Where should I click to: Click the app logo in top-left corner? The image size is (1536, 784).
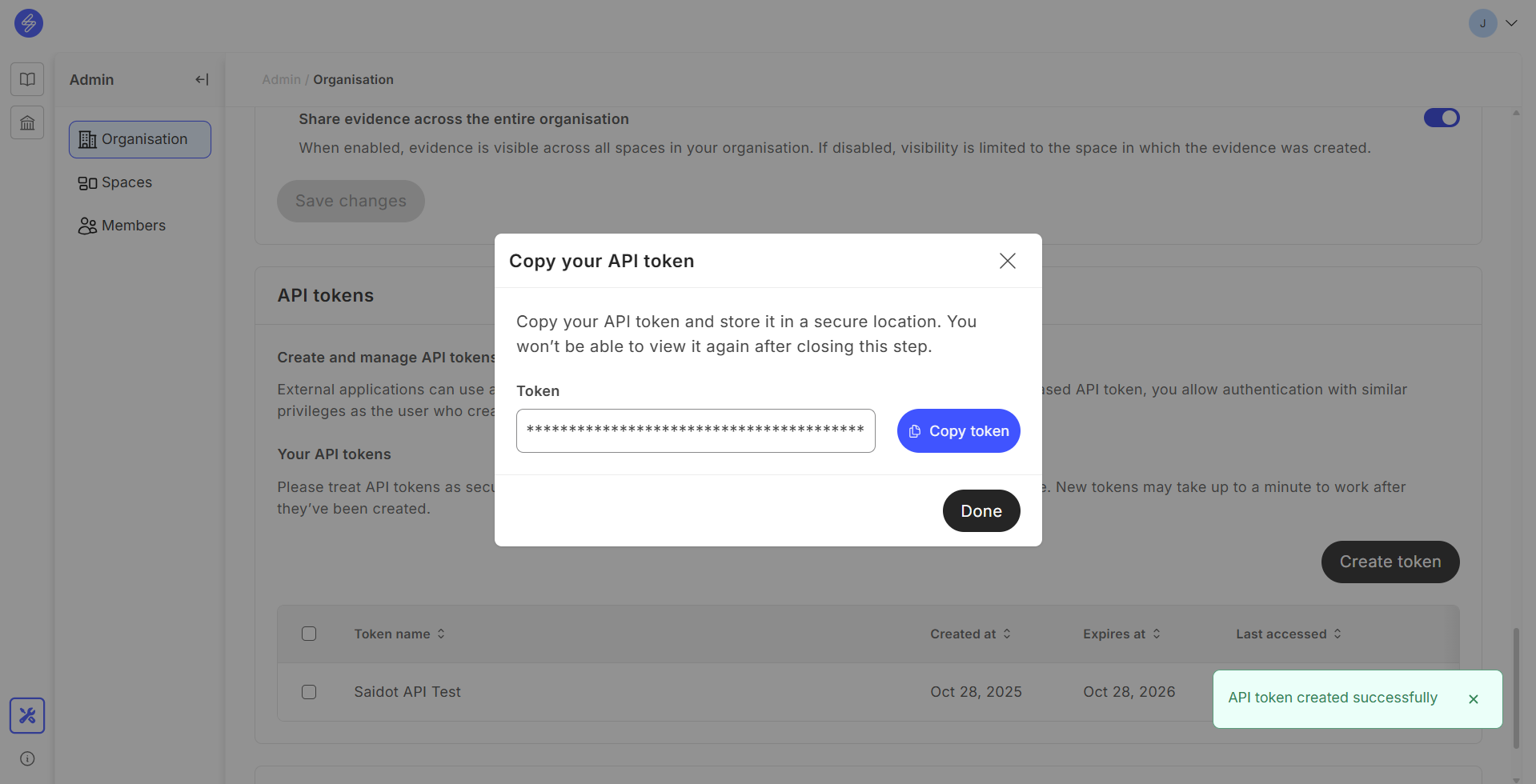pos(29,23)
